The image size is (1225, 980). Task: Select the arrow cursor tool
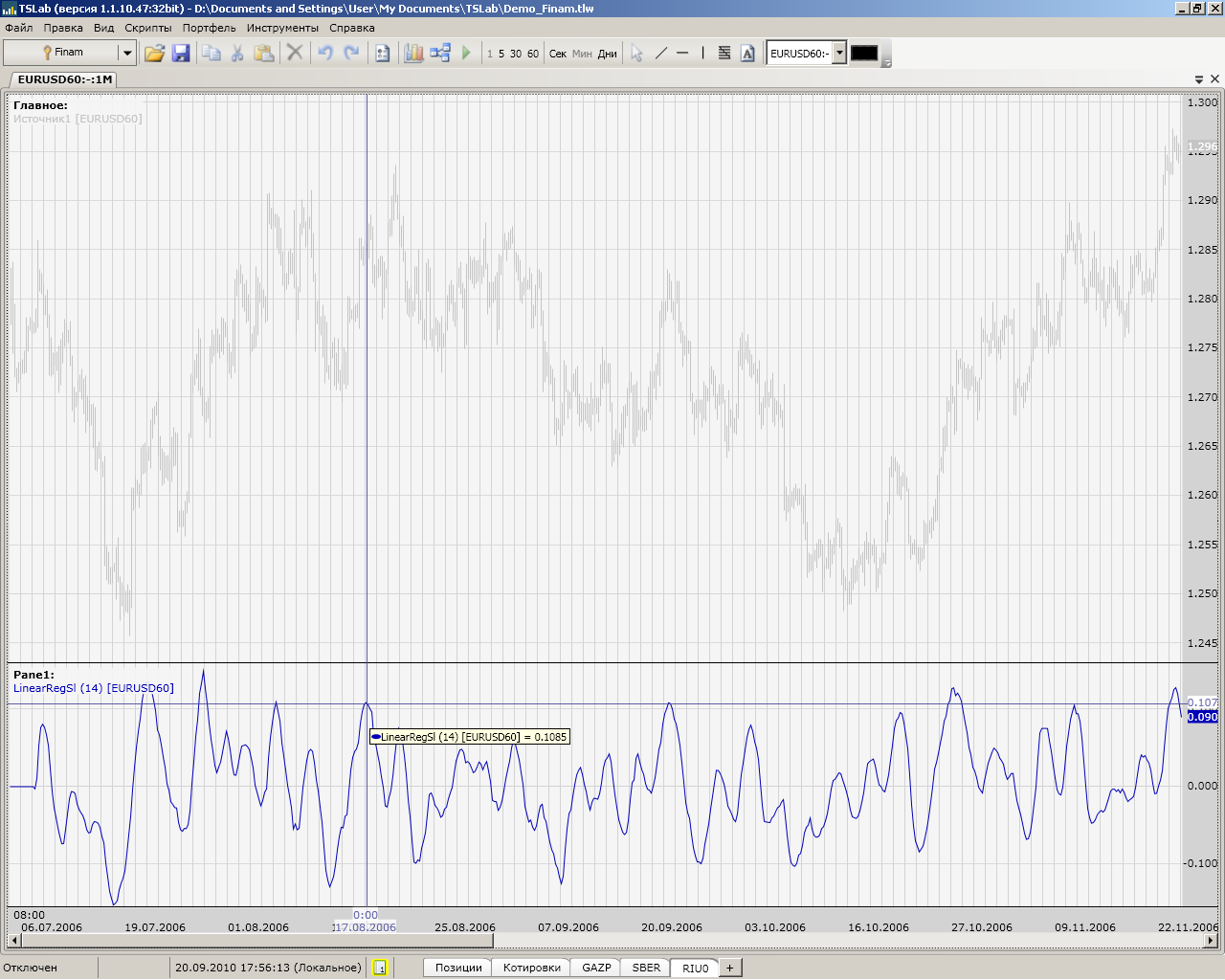tap(636, 54)
